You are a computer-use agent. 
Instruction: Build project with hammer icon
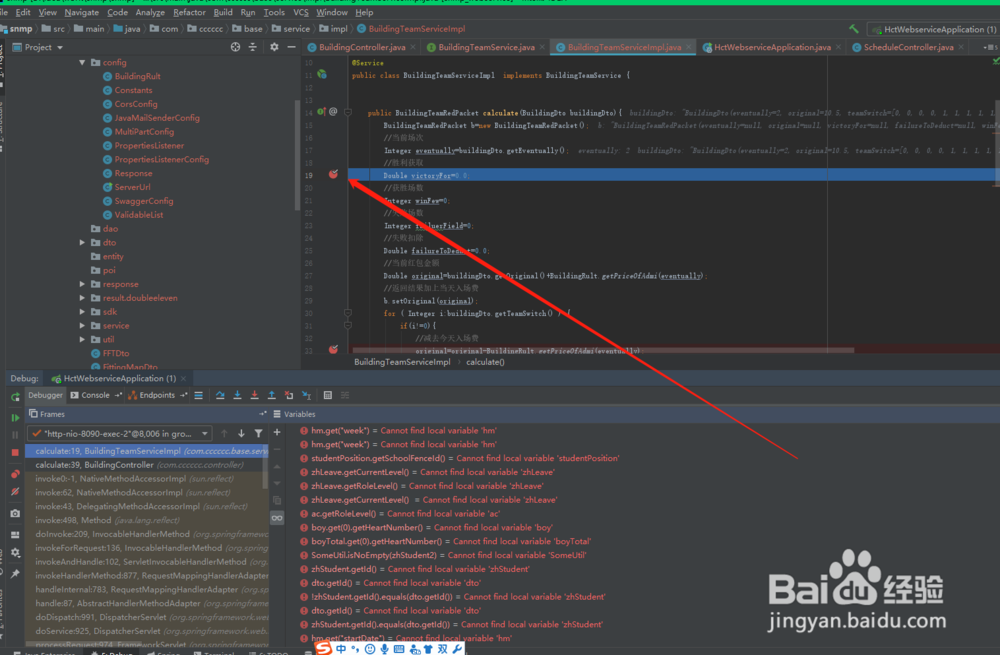click(854, 29)
